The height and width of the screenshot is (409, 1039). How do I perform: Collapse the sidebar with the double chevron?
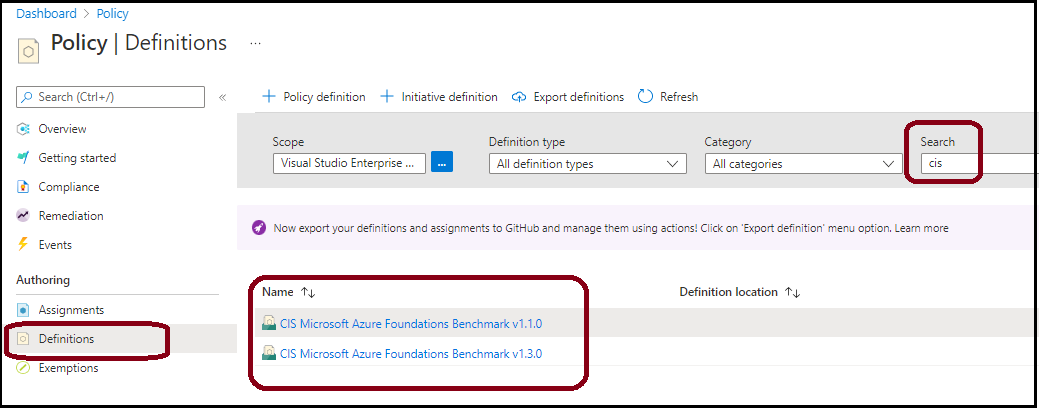coord(223,97)
